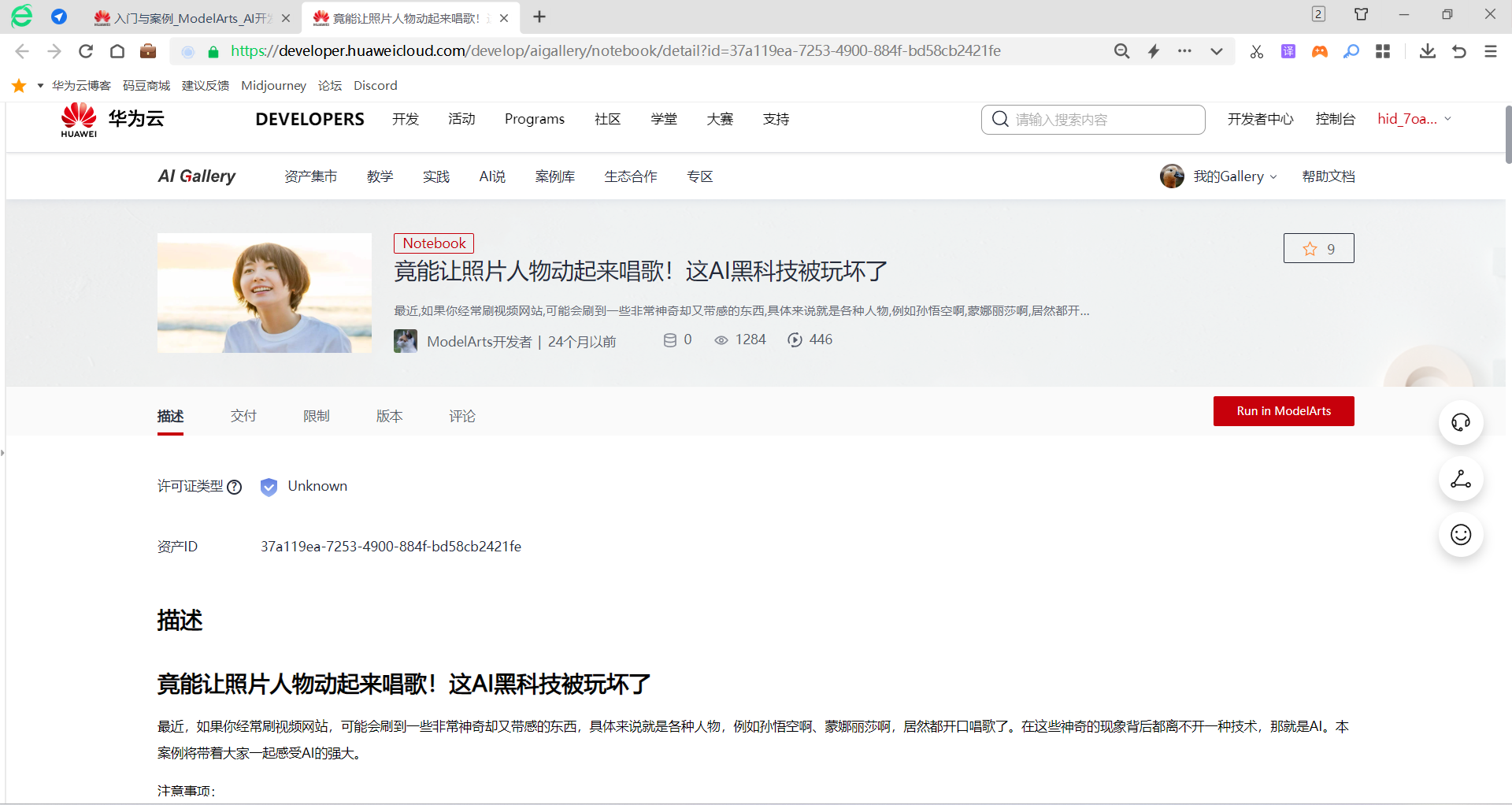Open the orange game controller extension
The image size is (1512, 805).
tap(1320, 51)
